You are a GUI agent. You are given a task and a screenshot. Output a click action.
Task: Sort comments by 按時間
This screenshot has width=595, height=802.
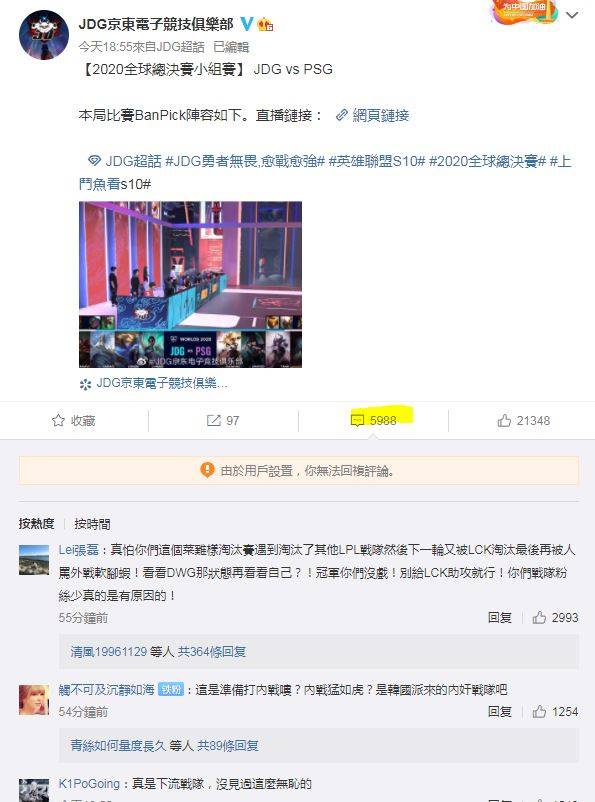(92, 524)
